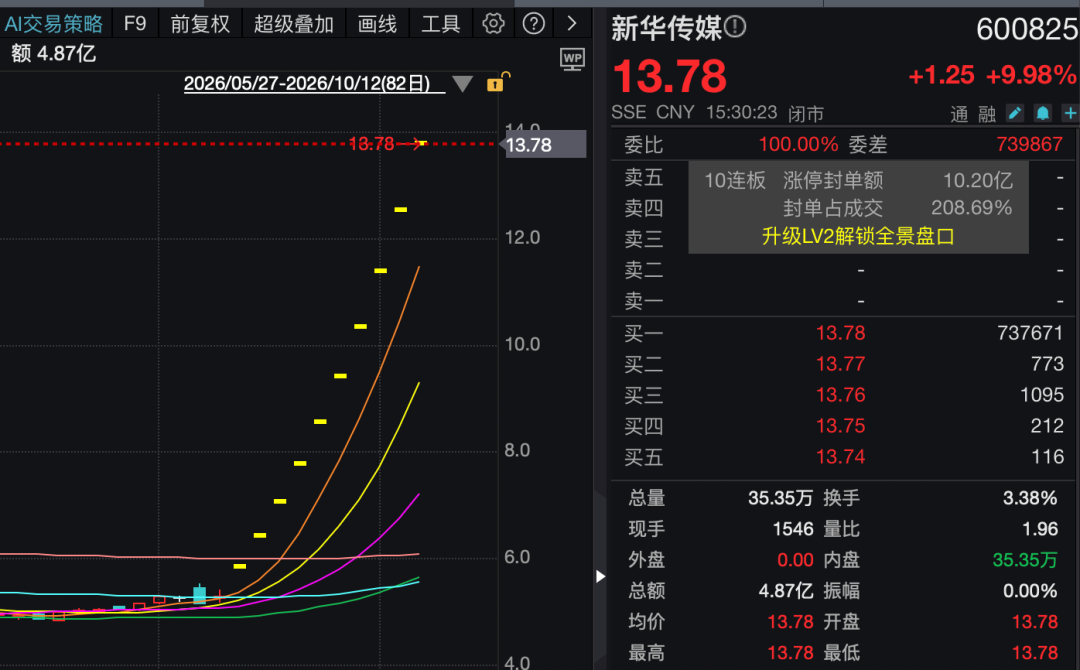Image resolution: width=1080 pixels, height=670 pixels.
Task: Click the large teal candlestick on chart
Action: 200,594
